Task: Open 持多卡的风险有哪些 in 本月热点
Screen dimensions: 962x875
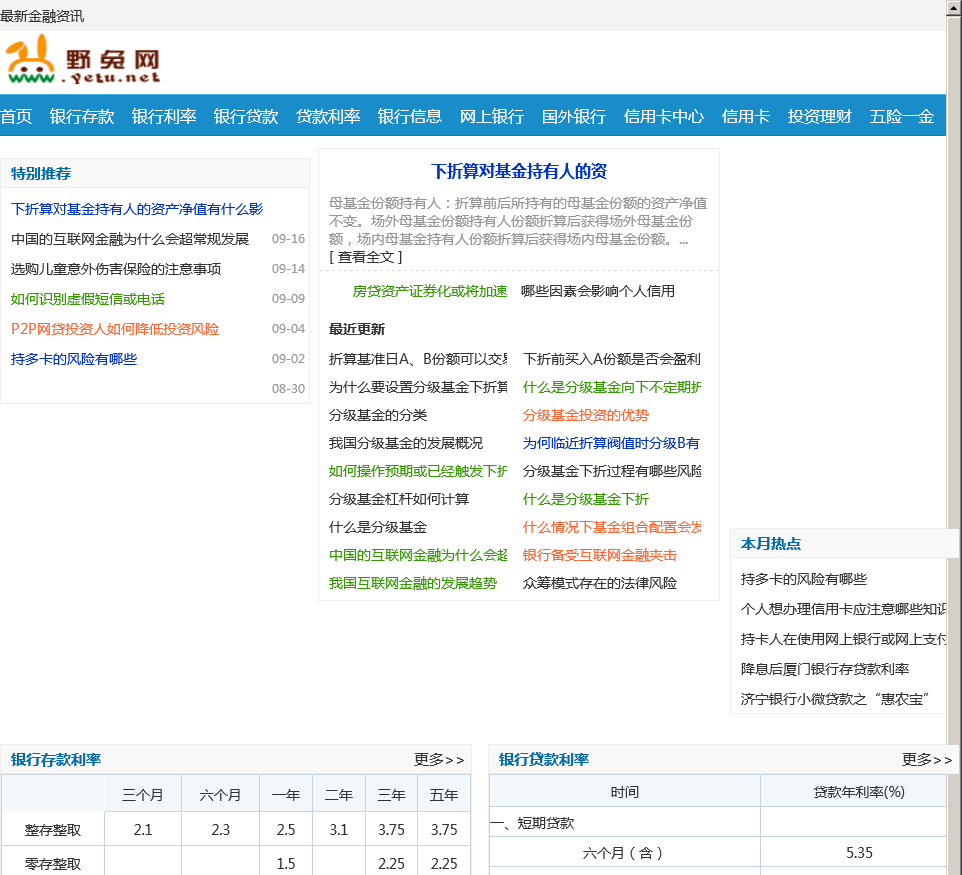Action: tap(804, 579)
